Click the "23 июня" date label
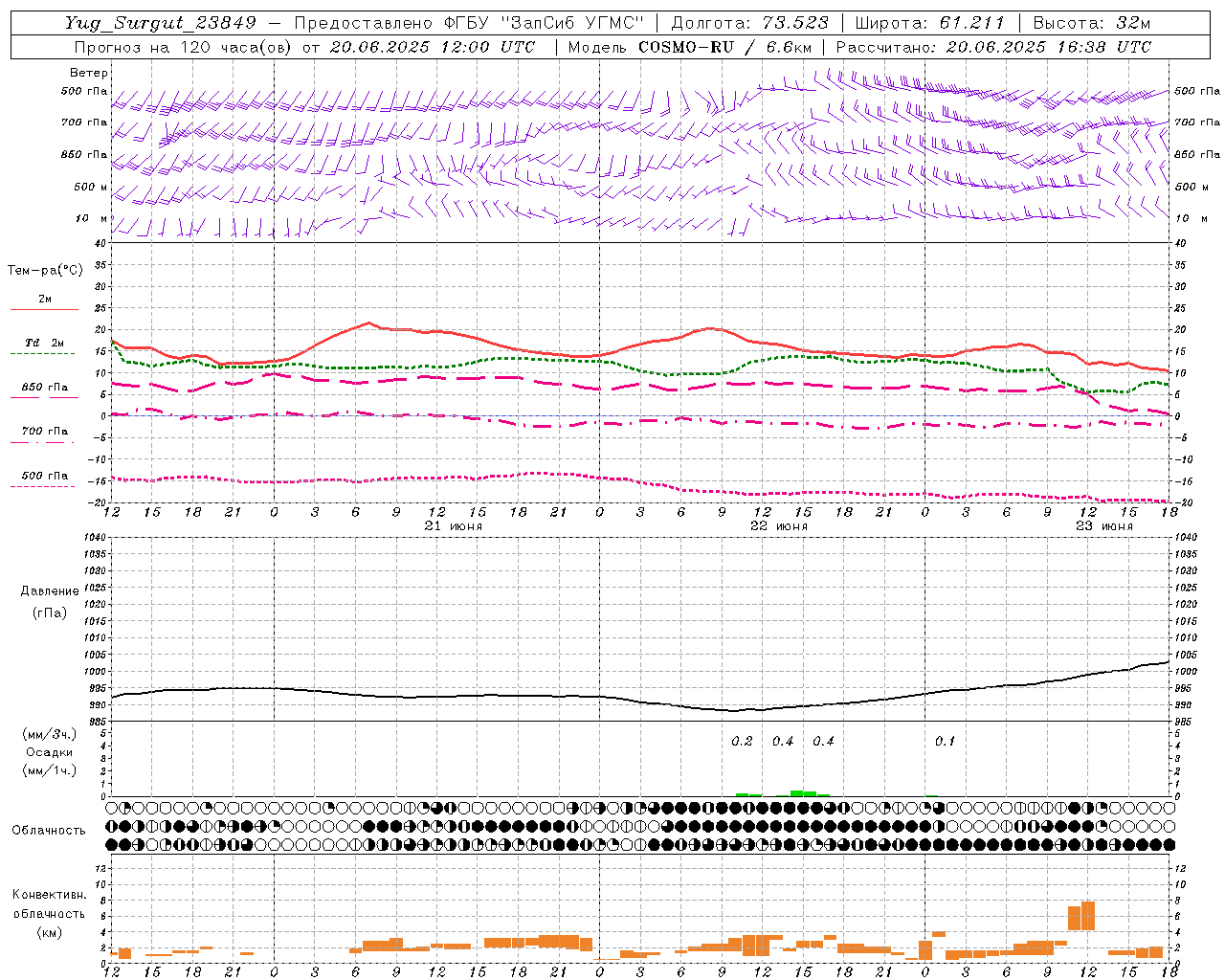Image resolution: width=1225 pixels, height=980 pixels. point(1104,526)
